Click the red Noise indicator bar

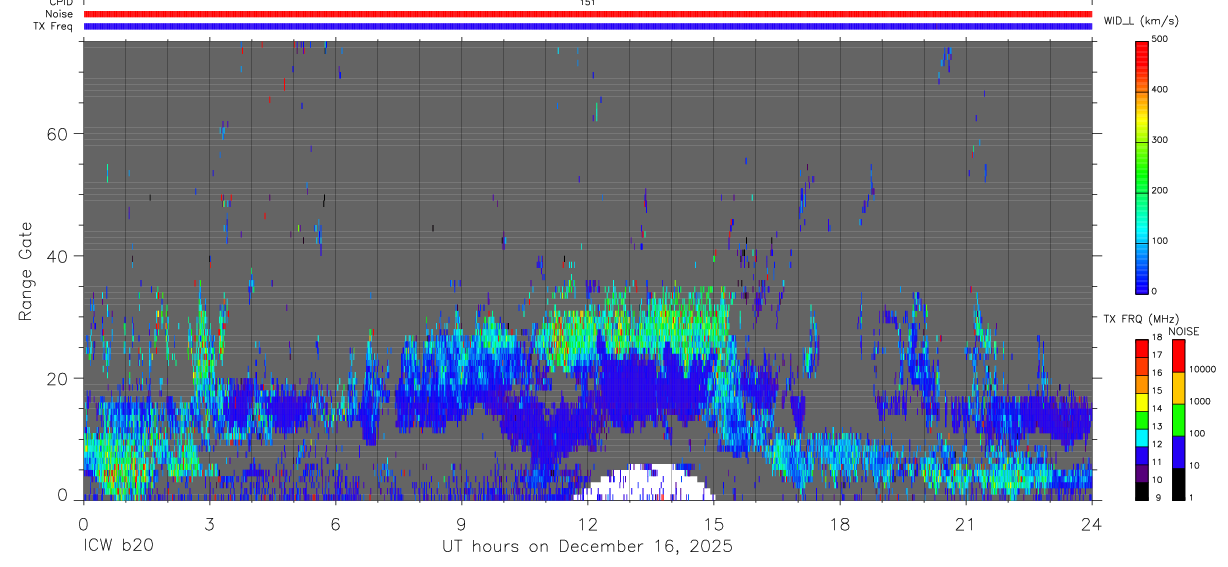(588, 14)
